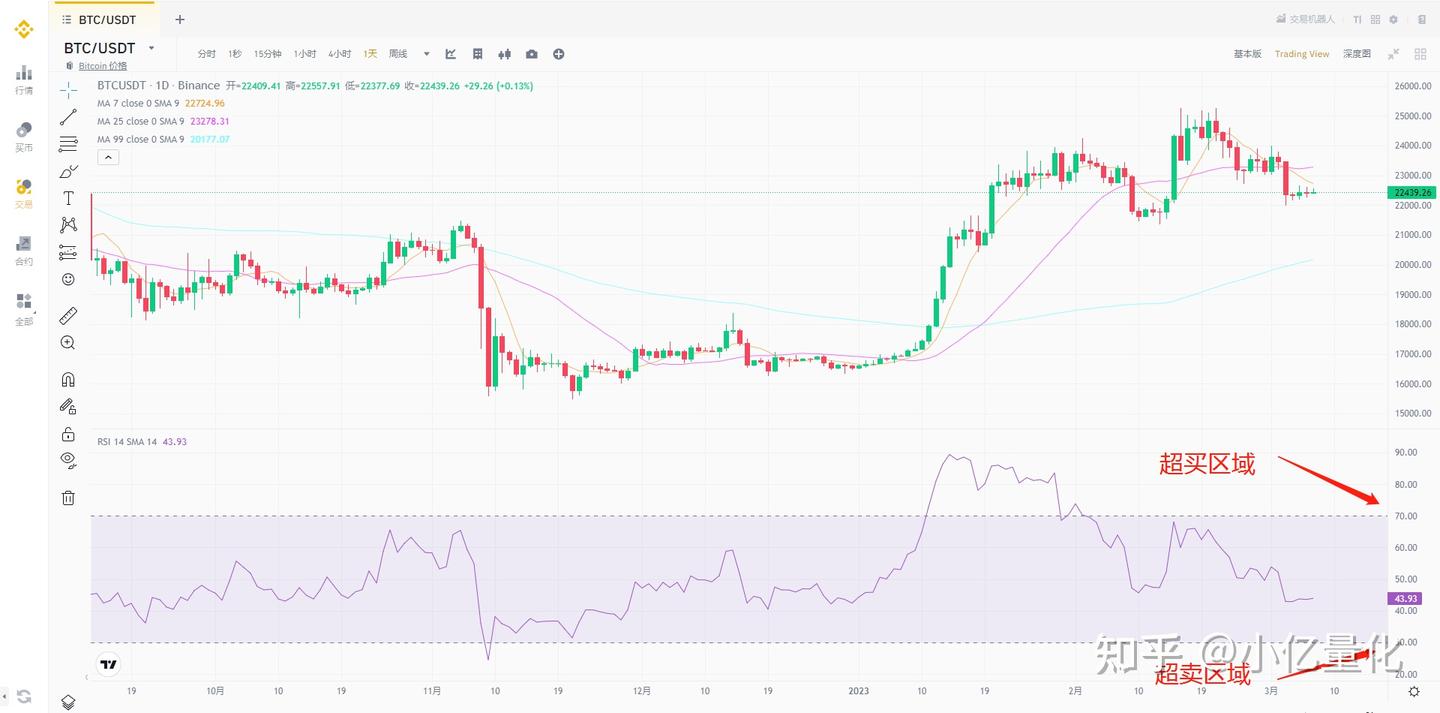Select the 1天 interval
Image resolution: width=1440 pixels, height=713 pixels.
370,54
